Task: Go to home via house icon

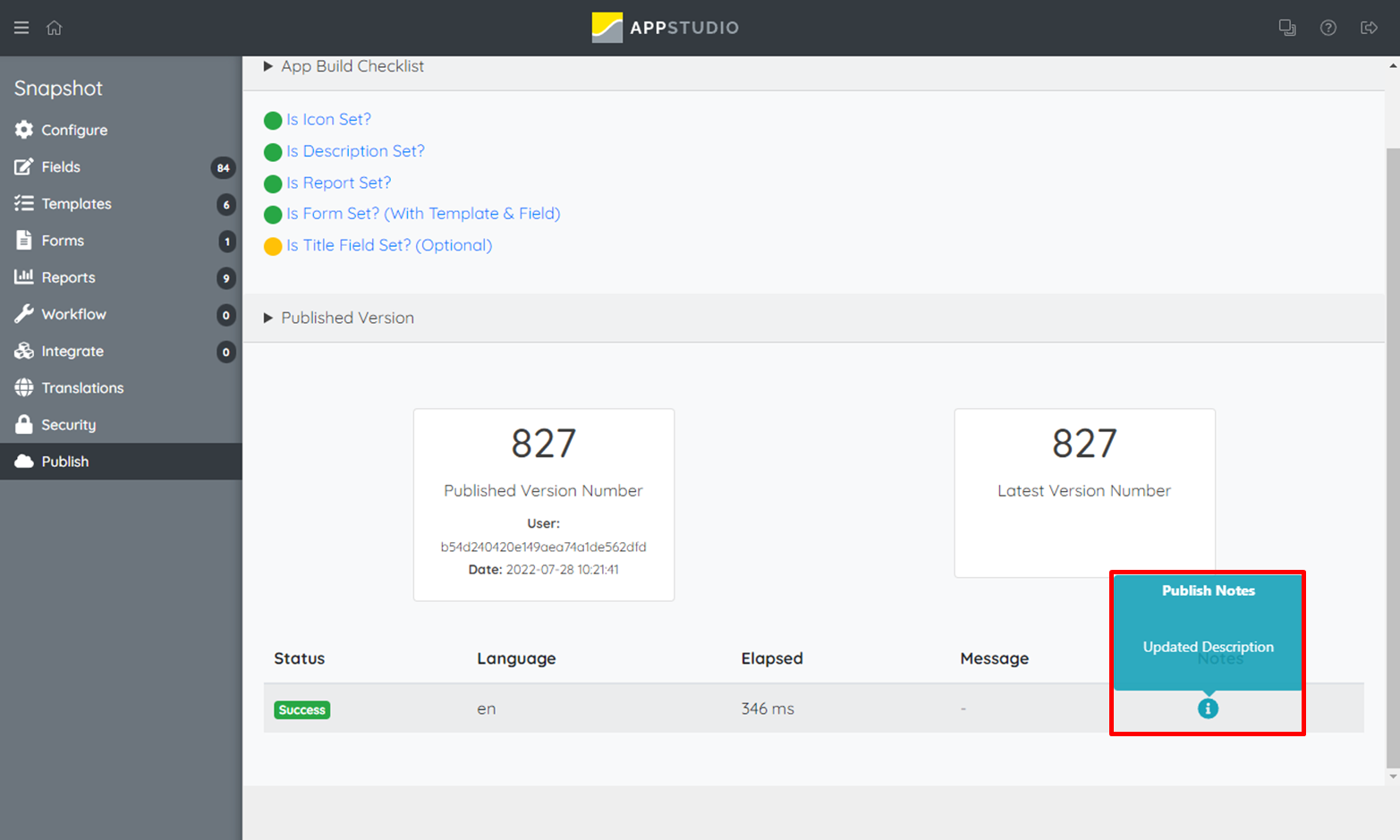Action: pyautogui.click(x=55, y=28)
